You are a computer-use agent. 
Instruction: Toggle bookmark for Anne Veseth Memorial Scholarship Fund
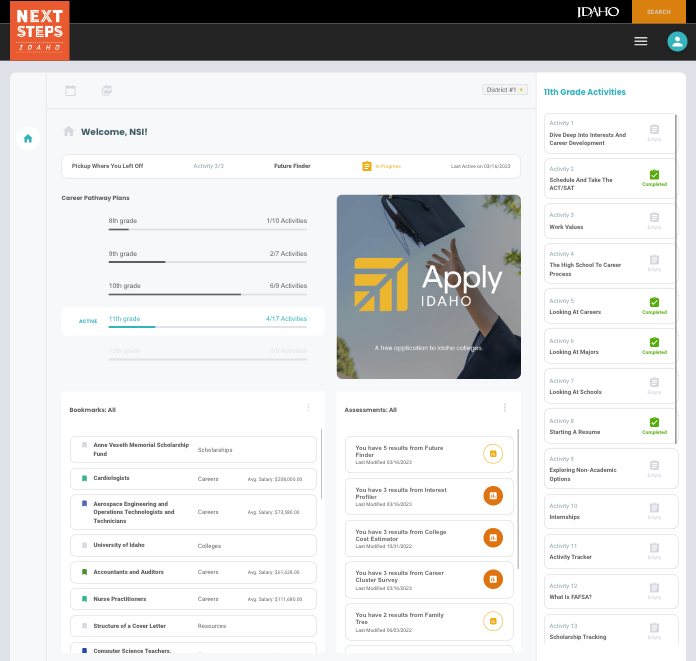(x=84, y=445)
